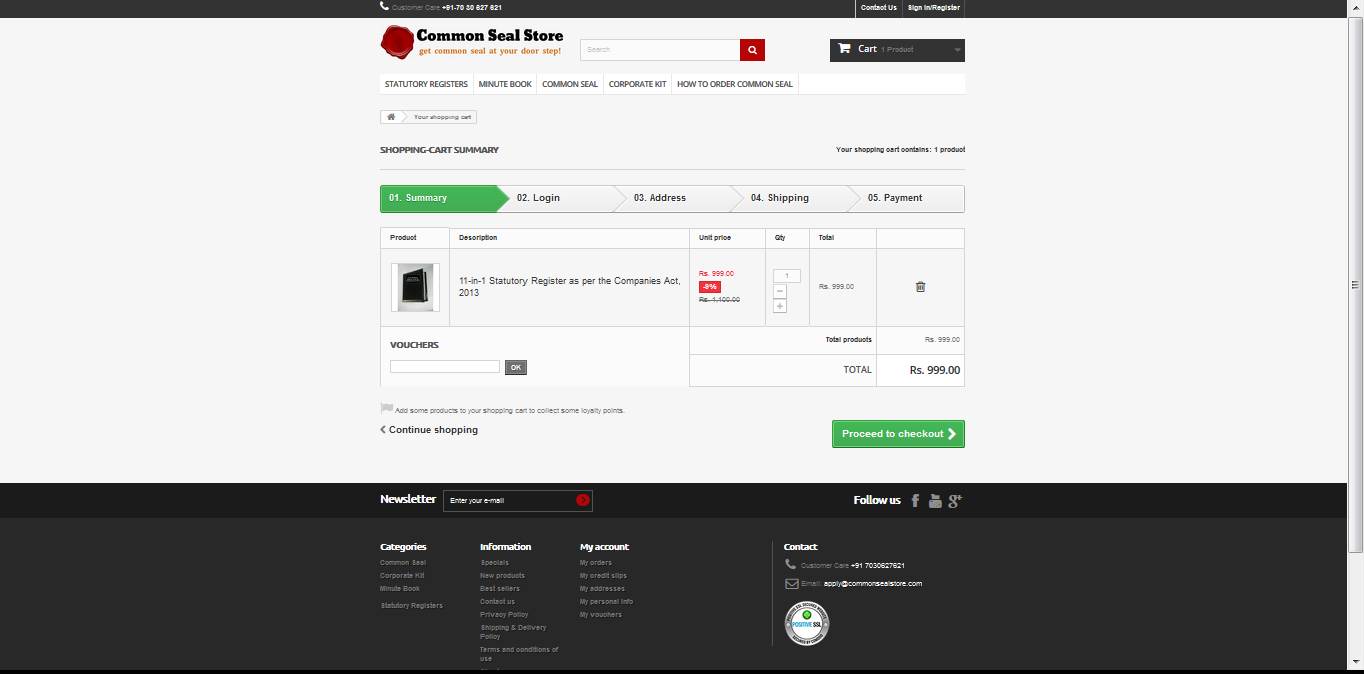Focus the search input field
The image size is (1364, 674).
[x=660, y=50]
